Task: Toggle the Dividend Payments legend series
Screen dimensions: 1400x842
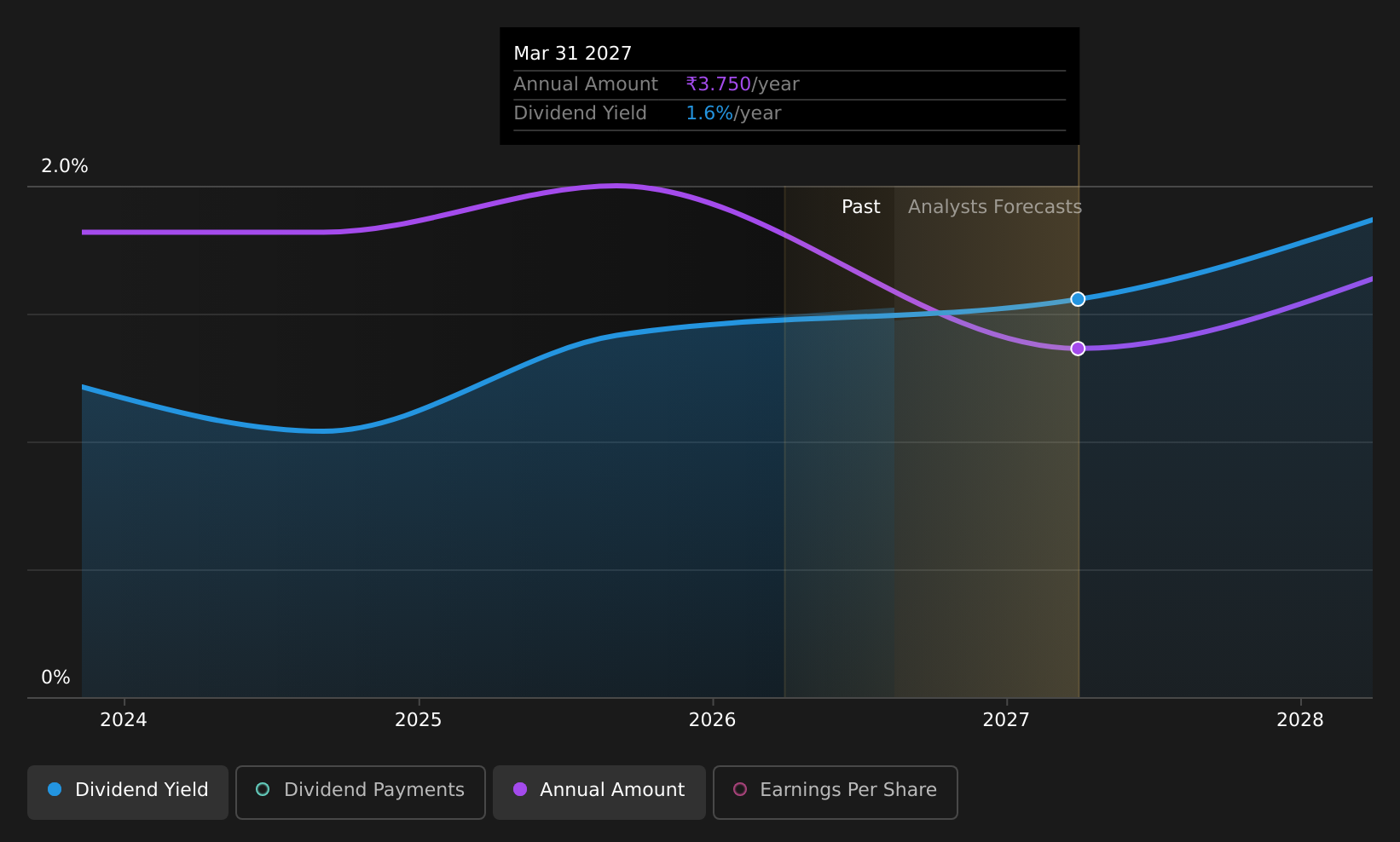Action: click(x=361, y=792)
